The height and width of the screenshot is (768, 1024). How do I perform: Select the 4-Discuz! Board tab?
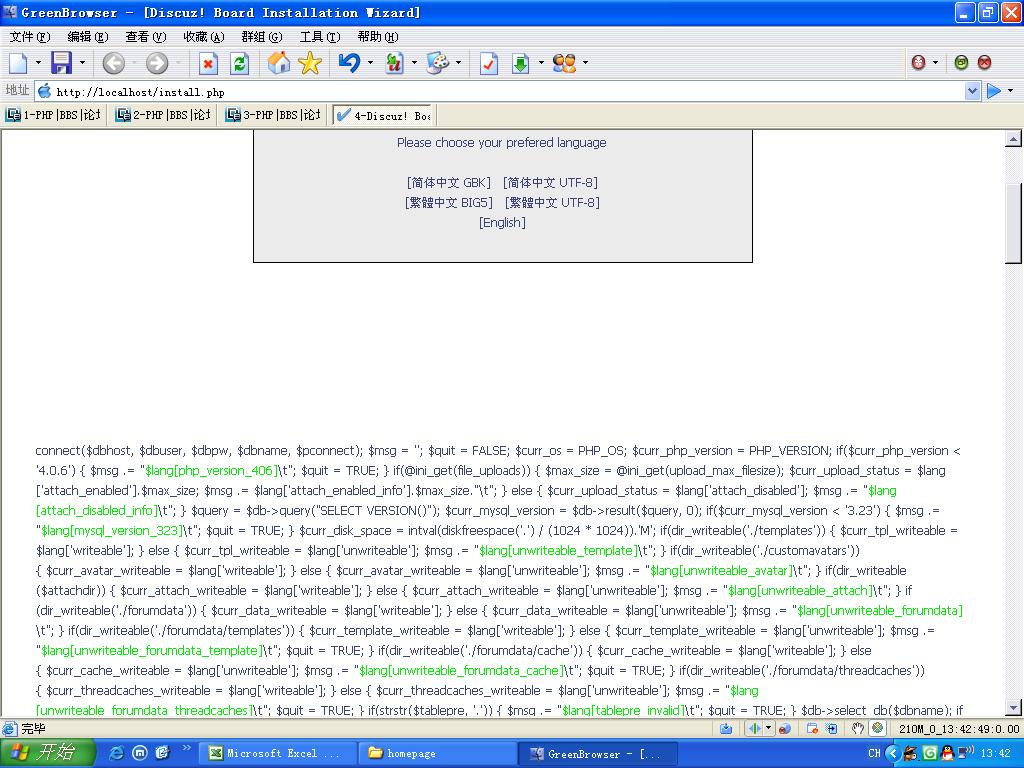pyautogui.click(x=383, y=115)
